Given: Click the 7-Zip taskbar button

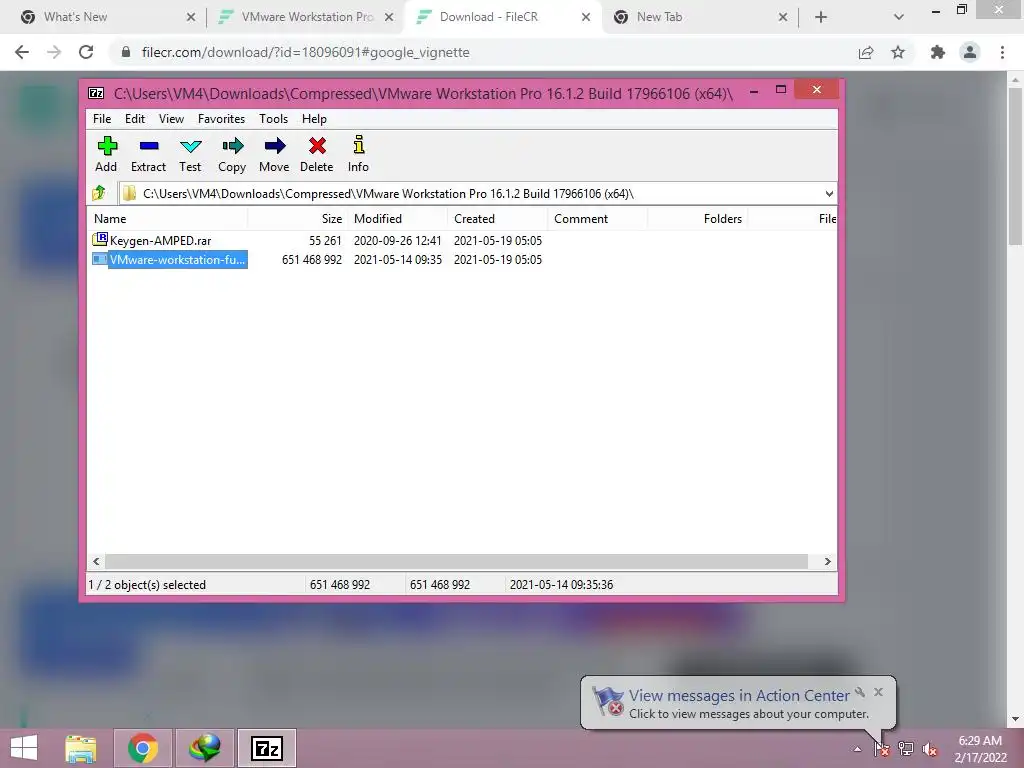Looking at the screenshot, I should (266, 748).
